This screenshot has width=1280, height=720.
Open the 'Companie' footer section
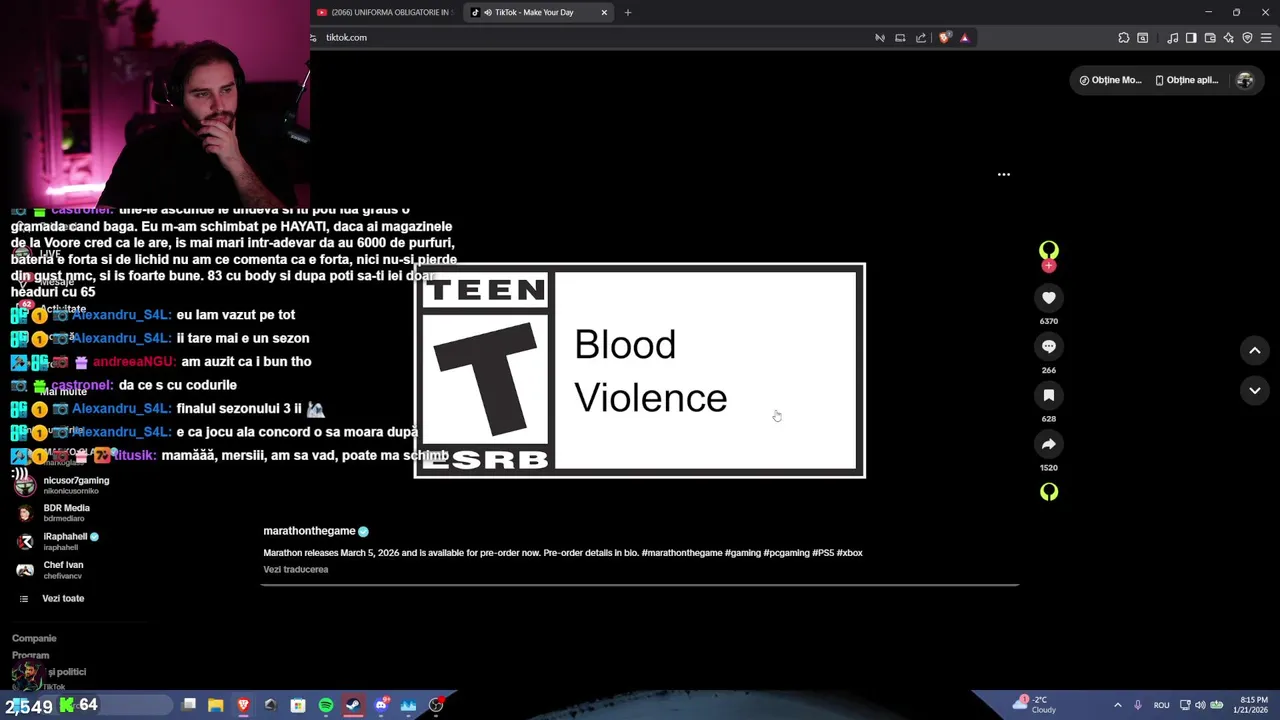click(x=34, y=638)
